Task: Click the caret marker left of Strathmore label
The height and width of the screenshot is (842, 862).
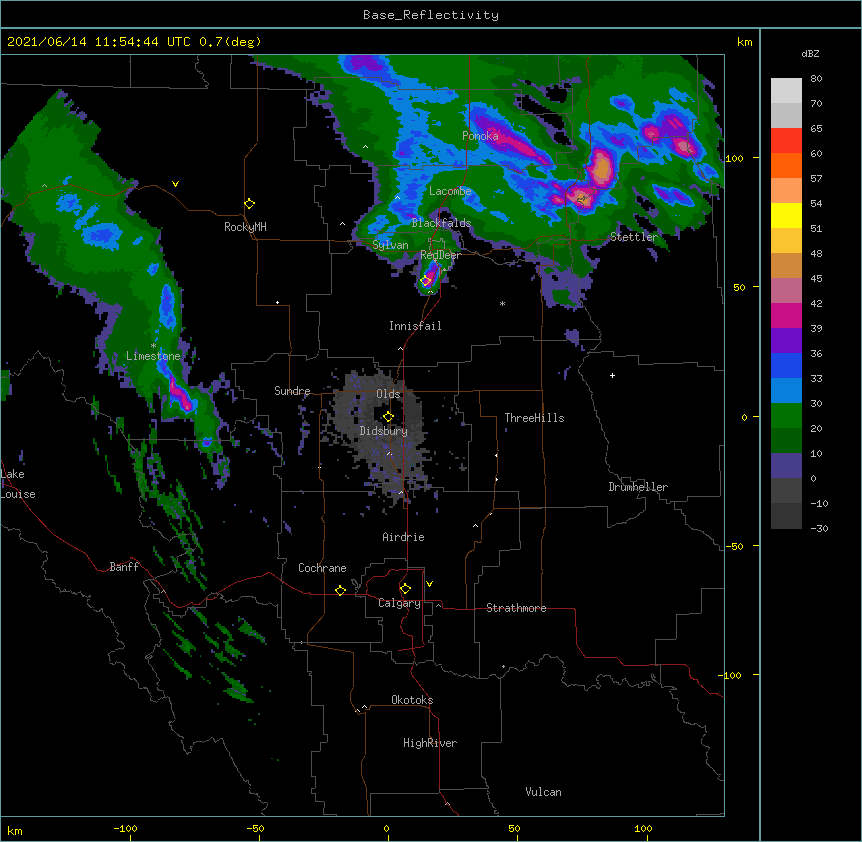Action: pos(438,605)
